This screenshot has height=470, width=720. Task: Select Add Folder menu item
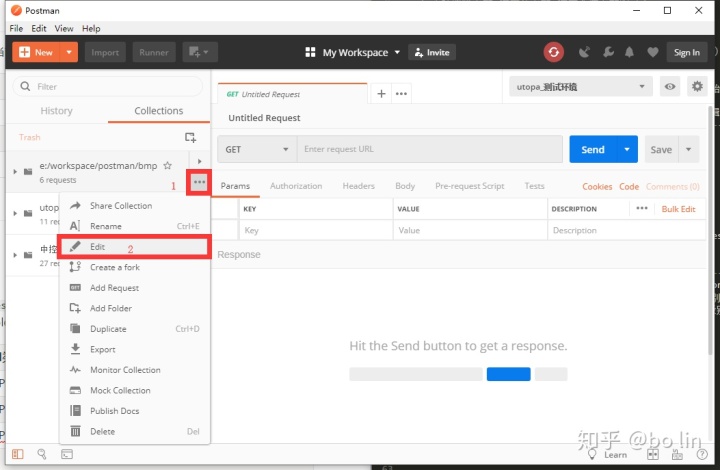click(x=135, y=308)
